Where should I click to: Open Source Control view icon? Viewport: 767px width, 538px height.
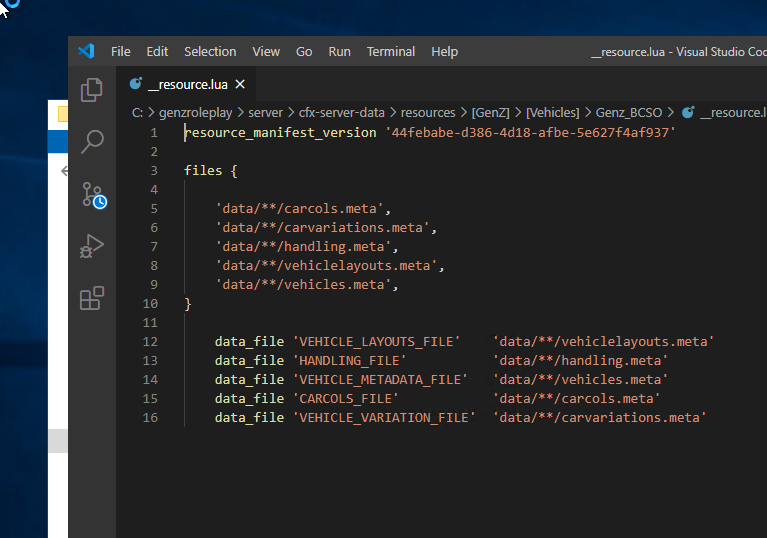coord(93,194)
